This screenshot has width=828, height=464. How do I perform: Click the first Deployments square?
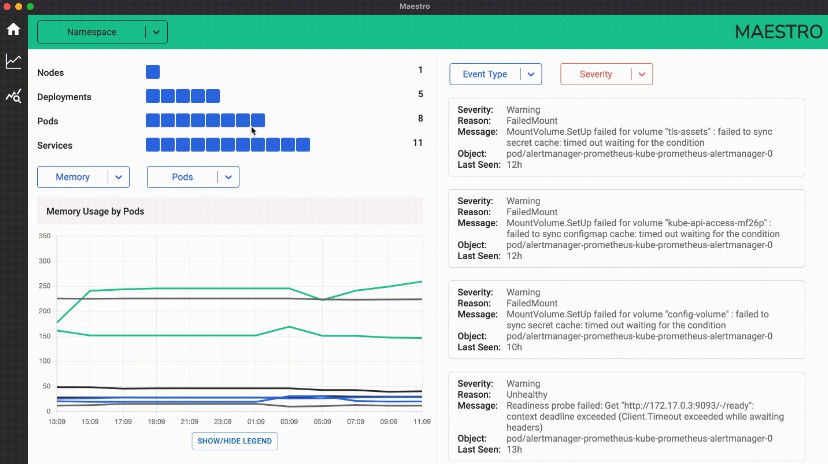[153, 96]
